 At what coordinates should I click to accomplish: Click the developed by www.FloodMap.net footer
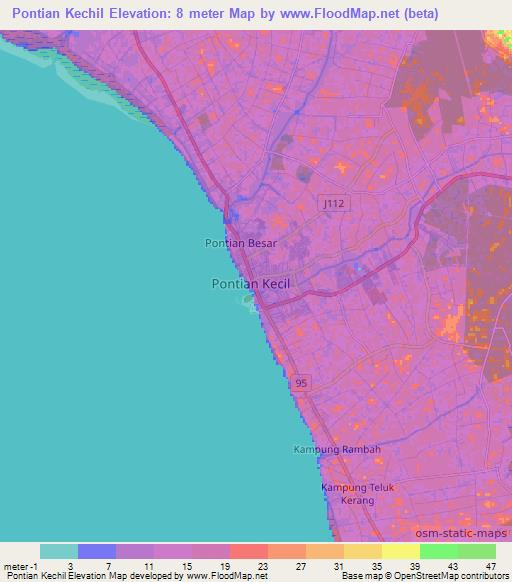137,576
